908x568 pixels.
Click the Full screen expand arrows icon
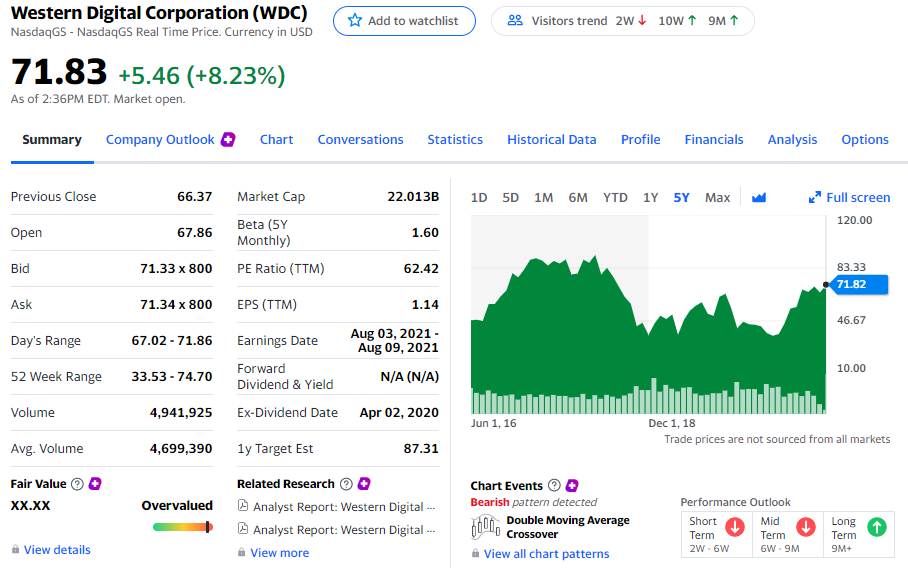point(815,197)
